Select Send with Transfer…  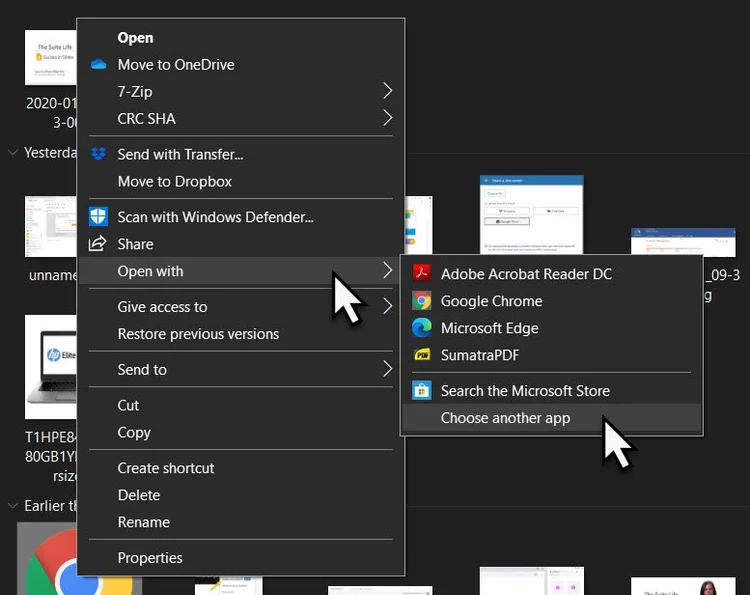241,154
